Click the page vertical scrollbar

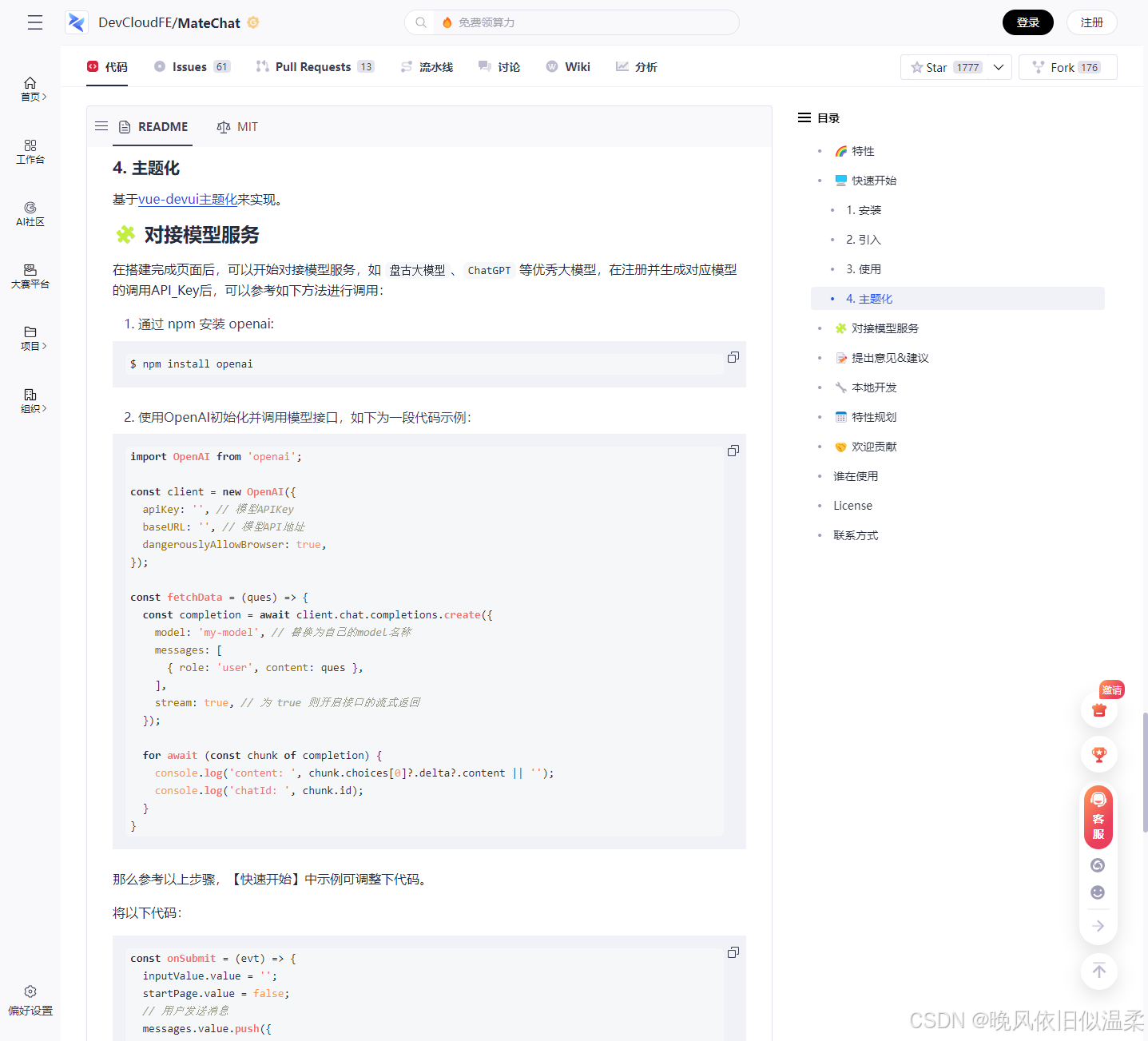[1145, 773]
